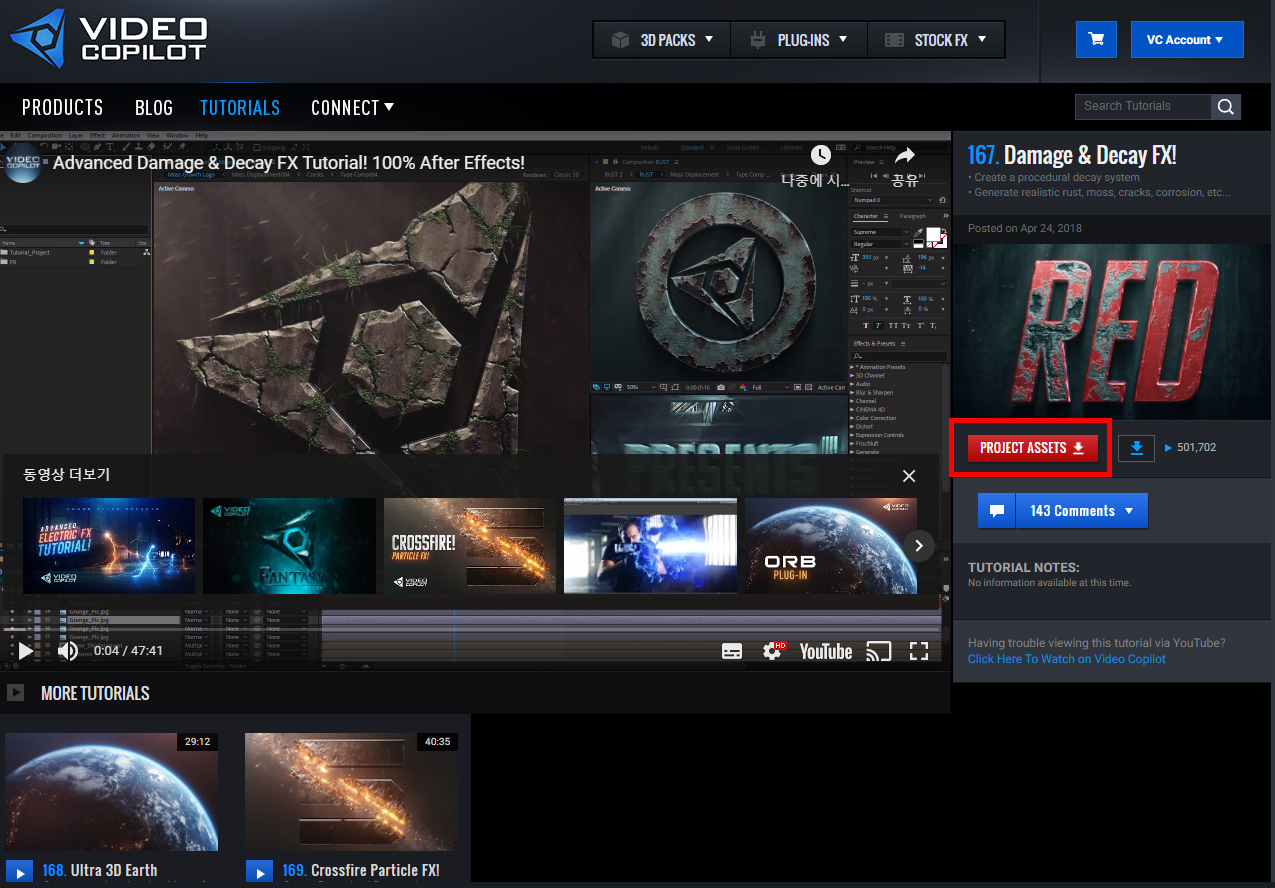1275x888 pixels.
Task: Download Project Assets
Action: (1032, 448)
